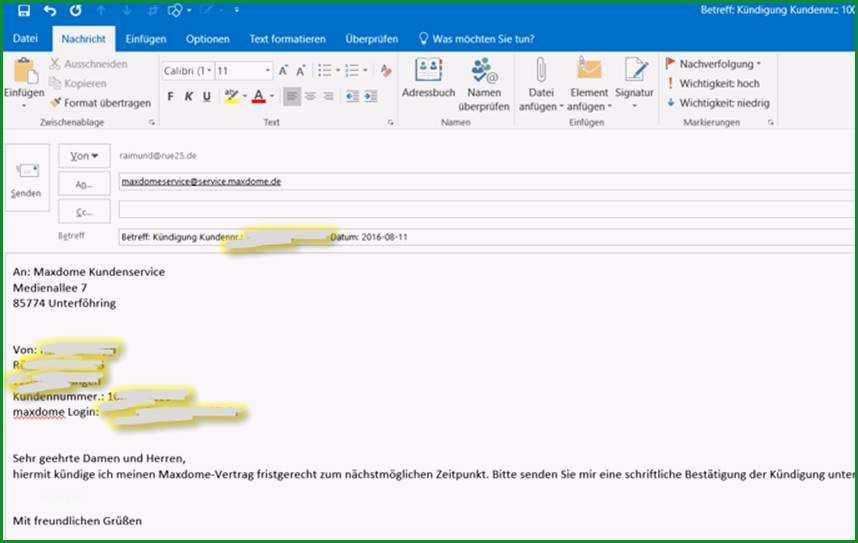
Task: Increase font size with the larger A
Action: pos(283,71)
